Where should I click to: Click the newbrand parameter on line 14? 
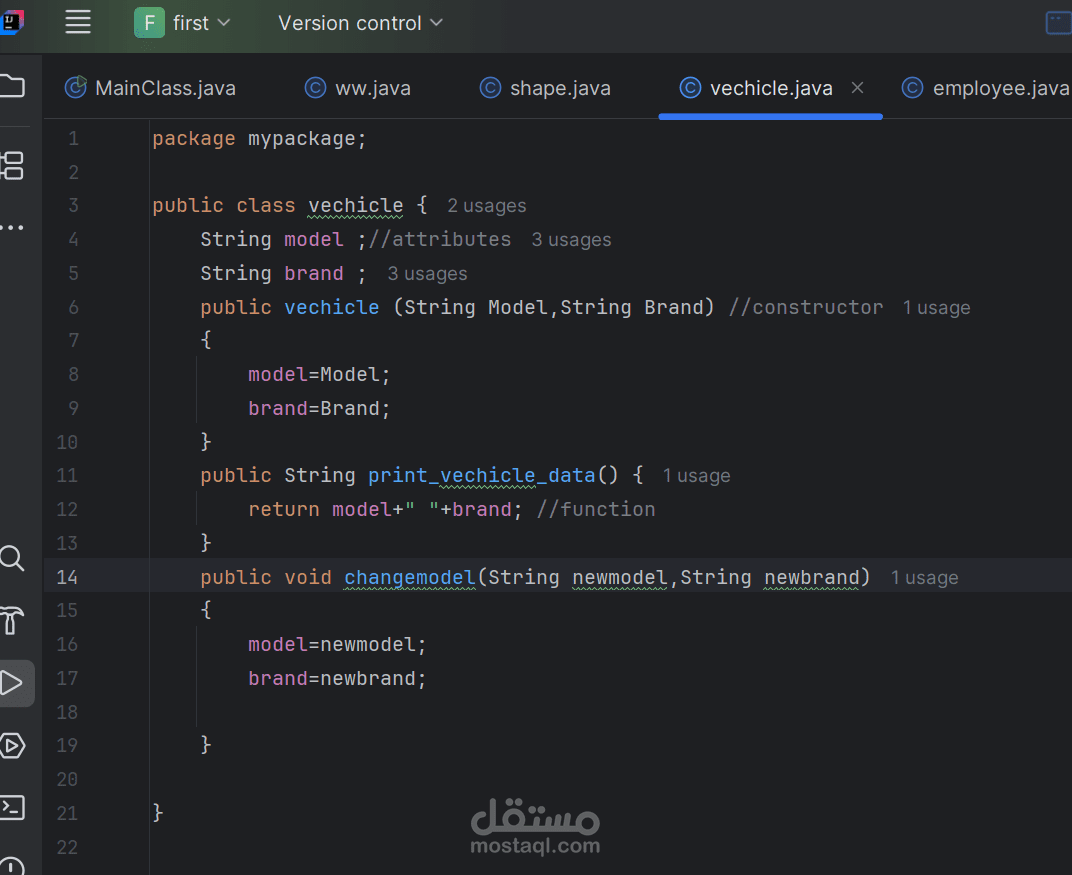tap(812, 578)
